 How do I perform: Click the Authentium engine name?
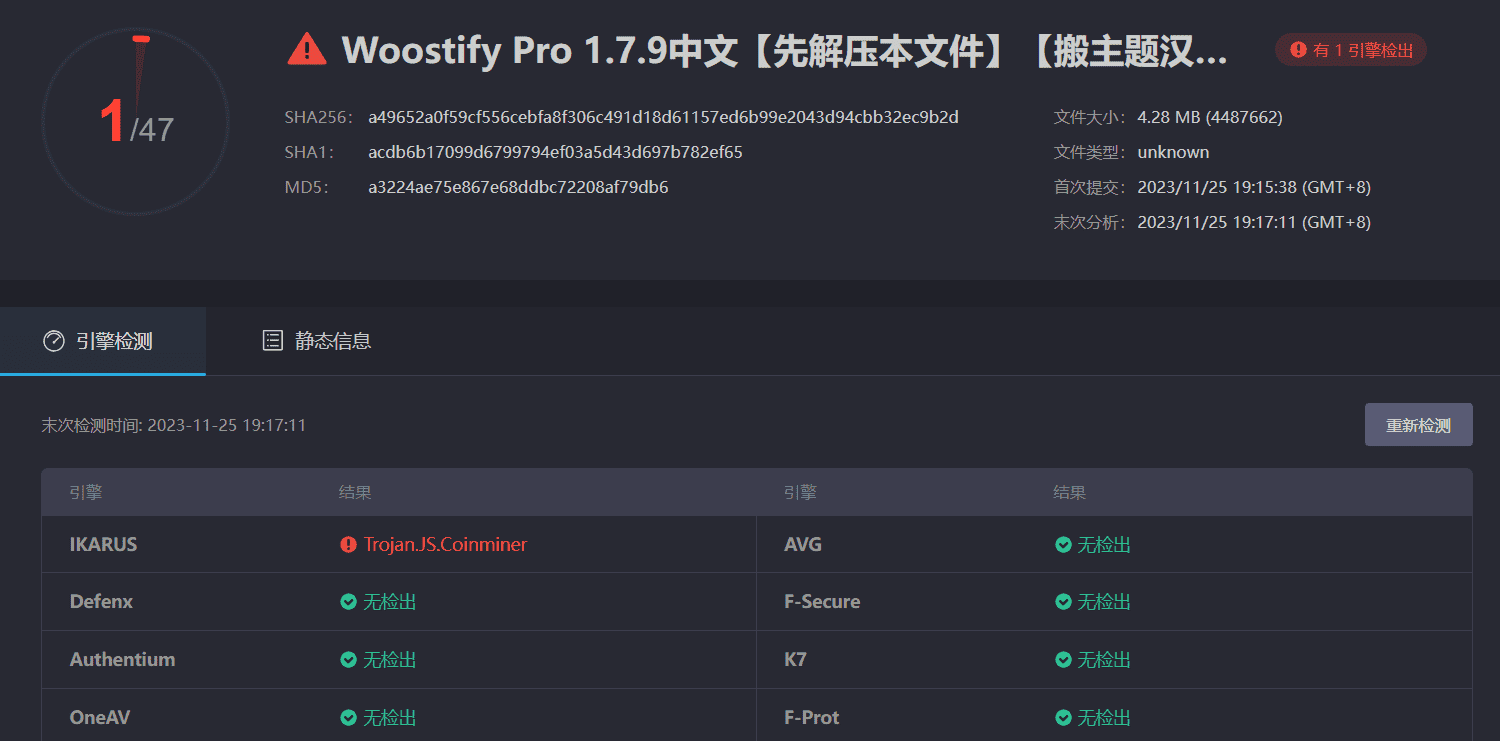(x=122, y=660)
